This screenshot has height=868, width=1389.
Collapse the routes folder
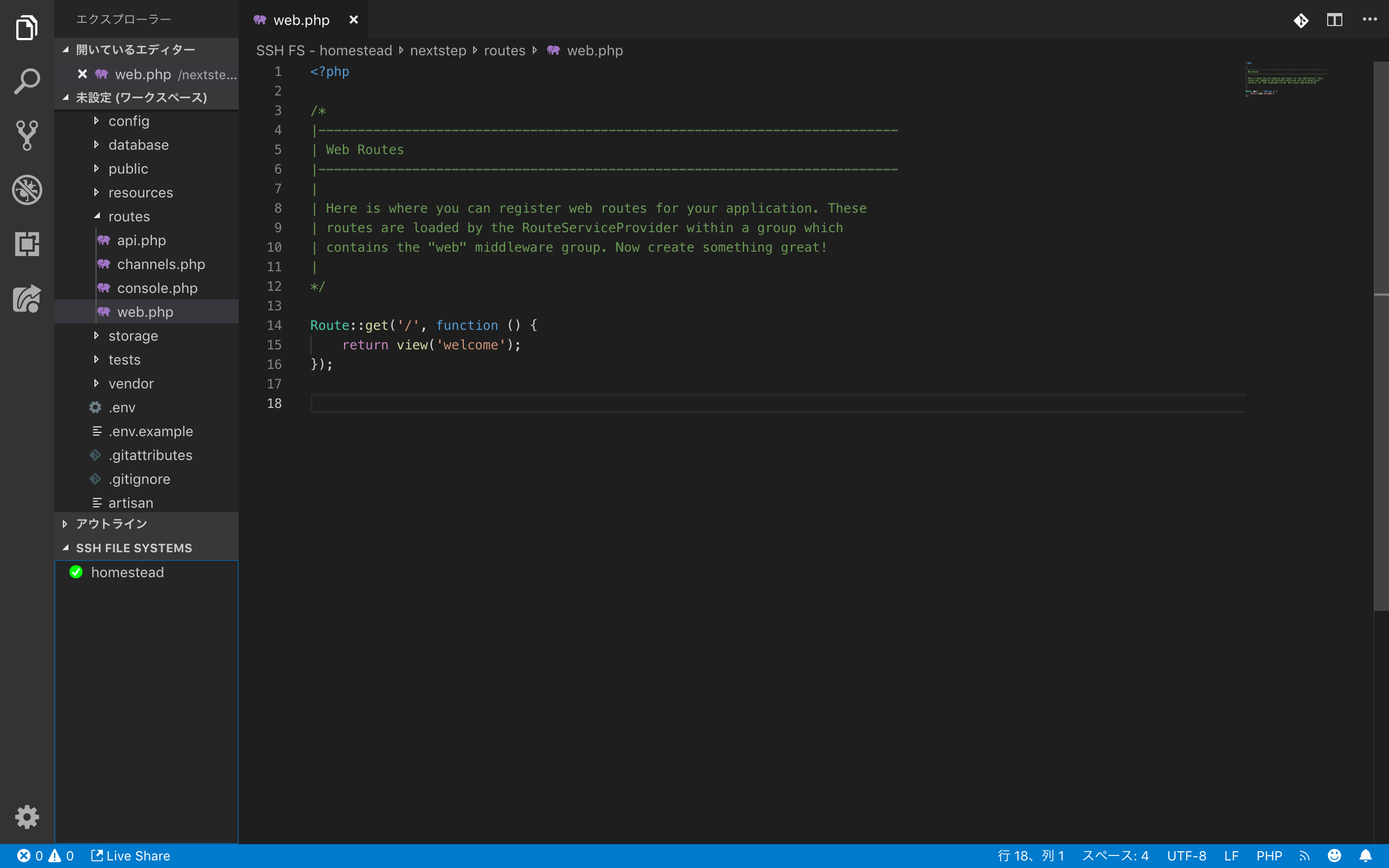coord(129,216)
